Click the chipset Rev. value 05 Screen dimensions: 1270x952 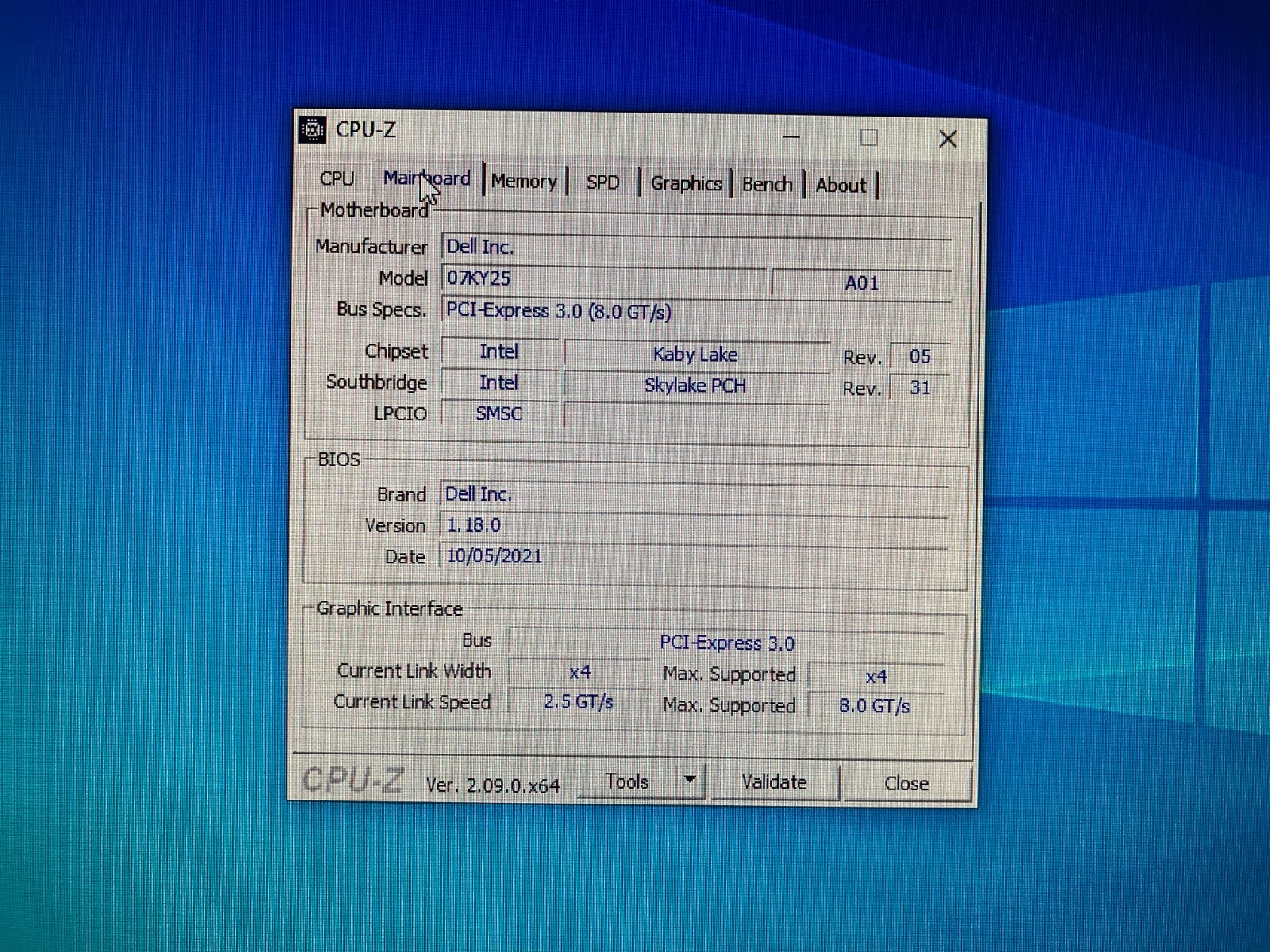[x=919, y=356]
